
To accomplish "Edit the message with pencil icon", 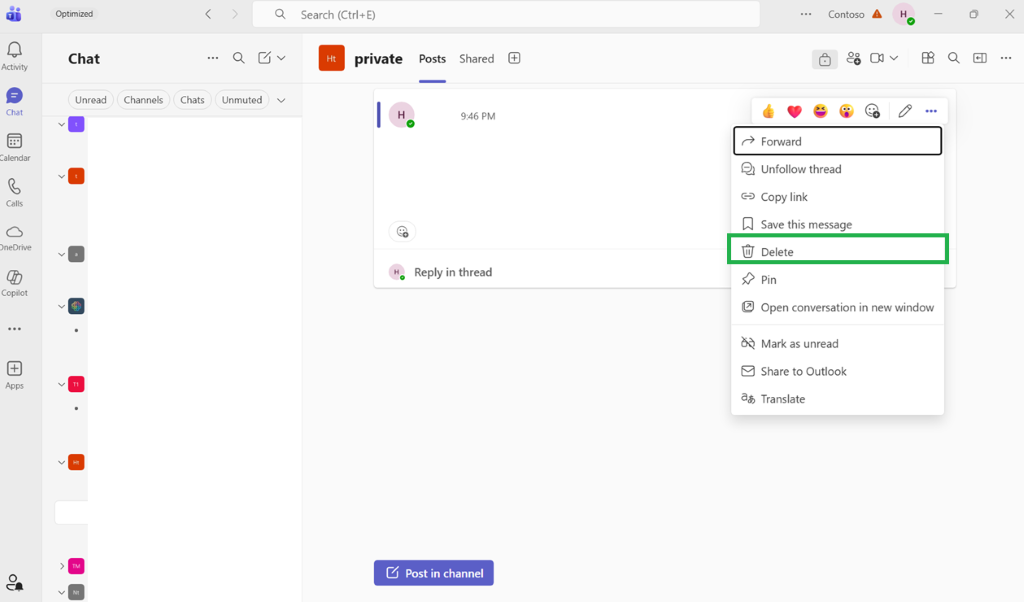I will point(904,111).
